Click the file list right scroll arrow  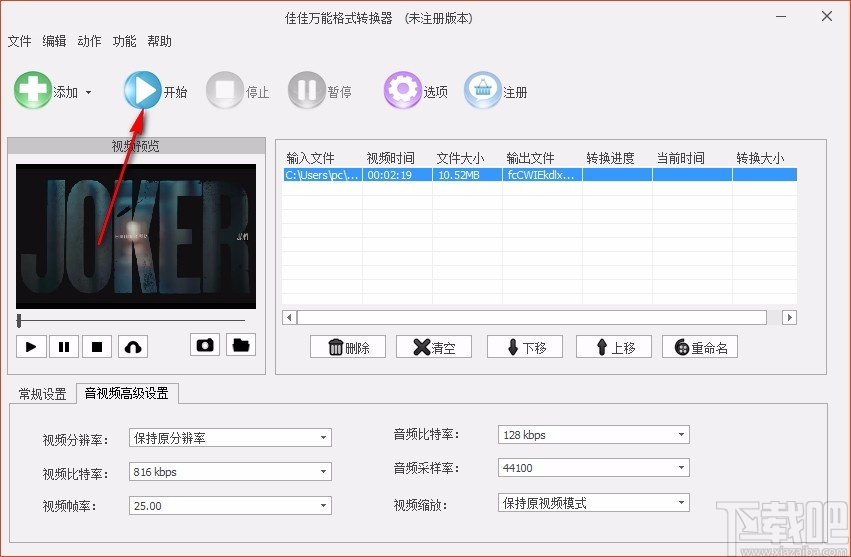click(x=789, y=317)
